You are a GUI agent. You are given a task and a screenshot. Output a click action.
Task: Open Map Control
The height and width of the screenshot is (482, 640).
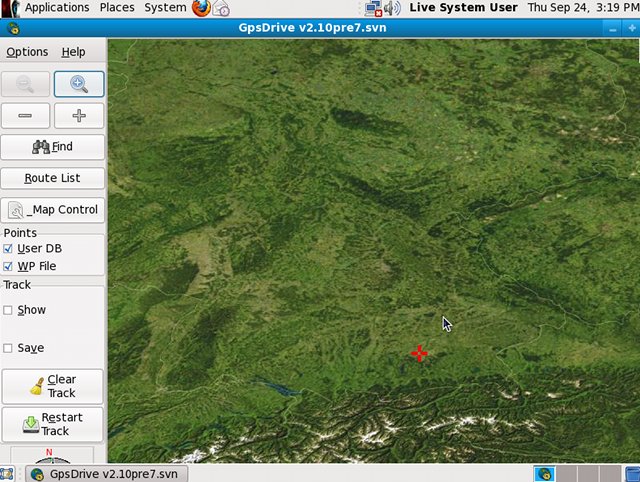coord(53,210)
